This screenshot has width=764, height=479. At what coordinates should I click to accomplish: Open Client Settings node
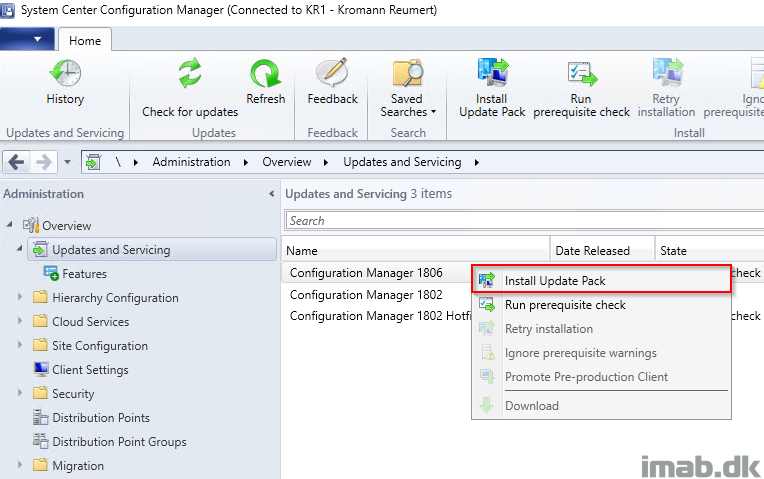pyautogui.click(x=81, y=369)
